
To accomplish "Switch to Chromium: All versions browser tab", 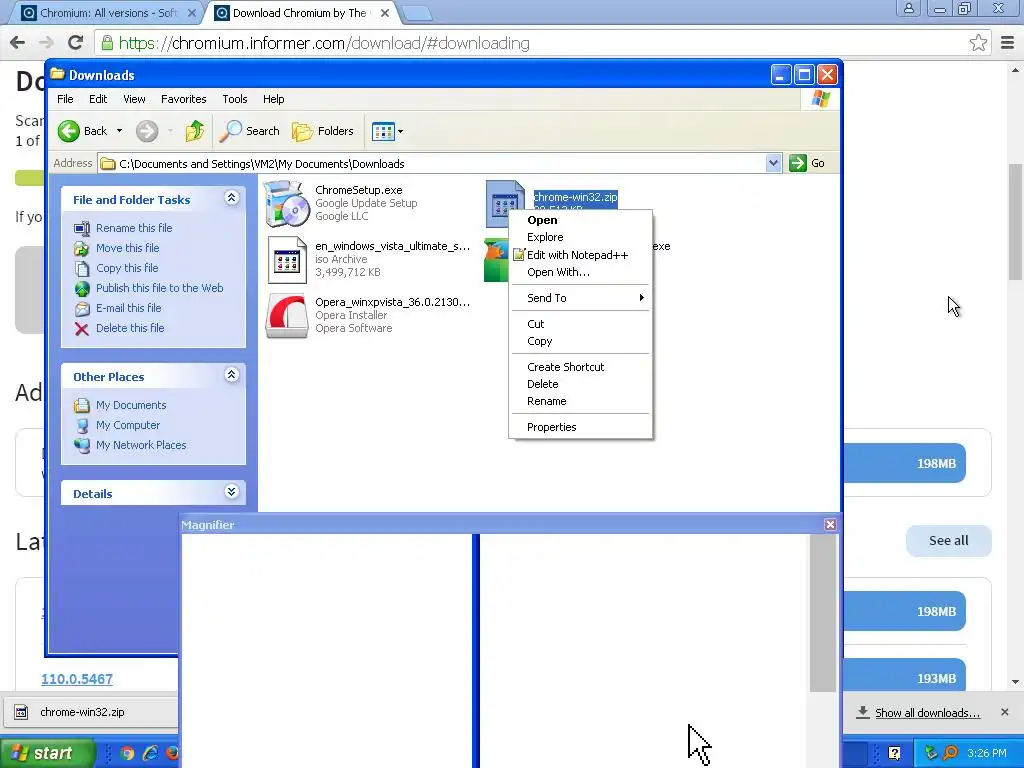I will coord(108,13).
